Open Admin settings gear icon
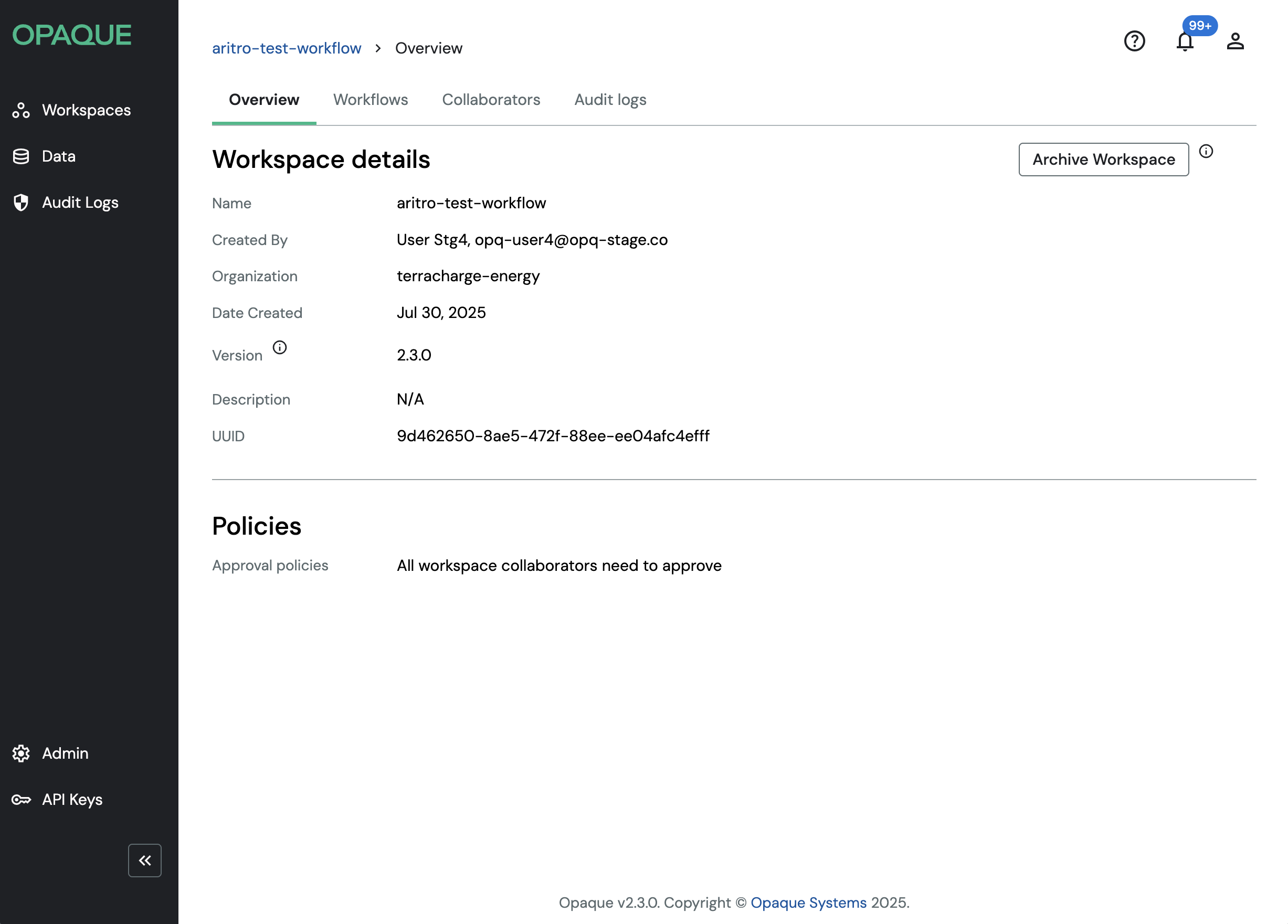The width and height of the screenshot is (1288, 924). click(x=21, y=753)
